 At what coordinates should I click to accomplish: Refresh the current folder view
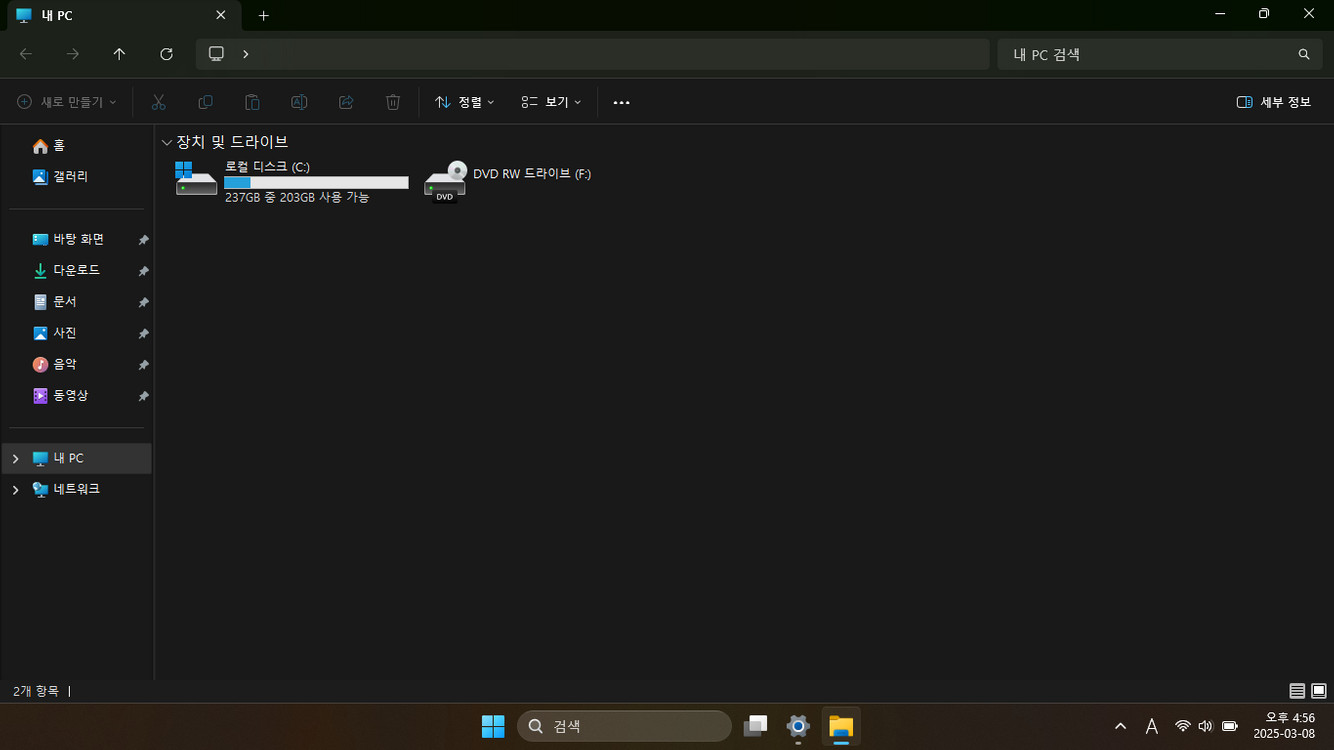(167, 54)
